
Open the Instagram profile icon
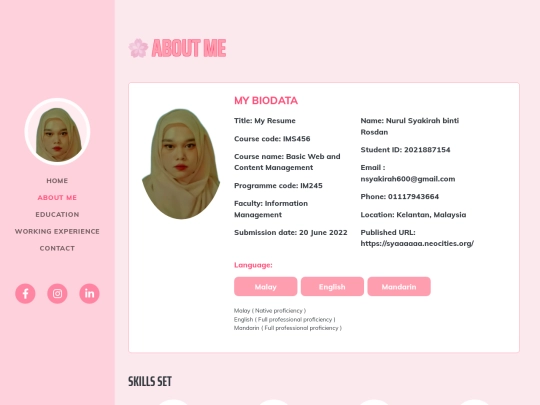coord(57,293)
